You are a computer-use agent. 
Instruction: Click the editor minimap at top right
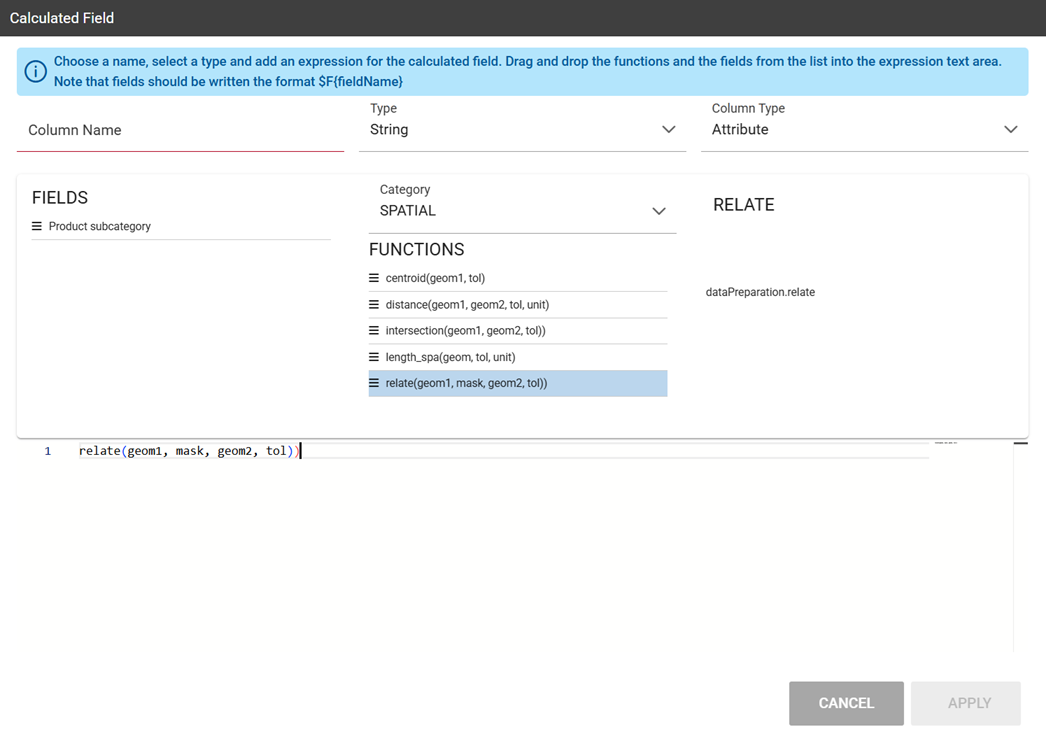pyautogui.click(x=946, y=443)
